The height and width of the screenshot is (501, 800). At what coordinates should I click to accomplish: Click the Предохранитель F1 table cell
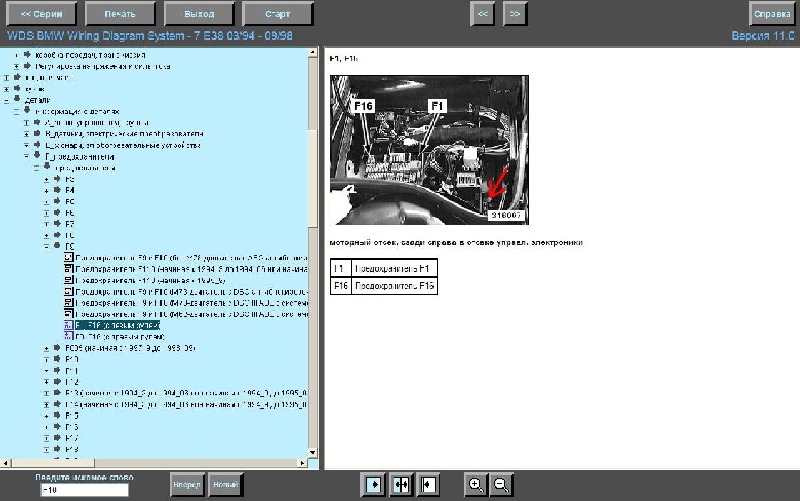pos(394,268)
